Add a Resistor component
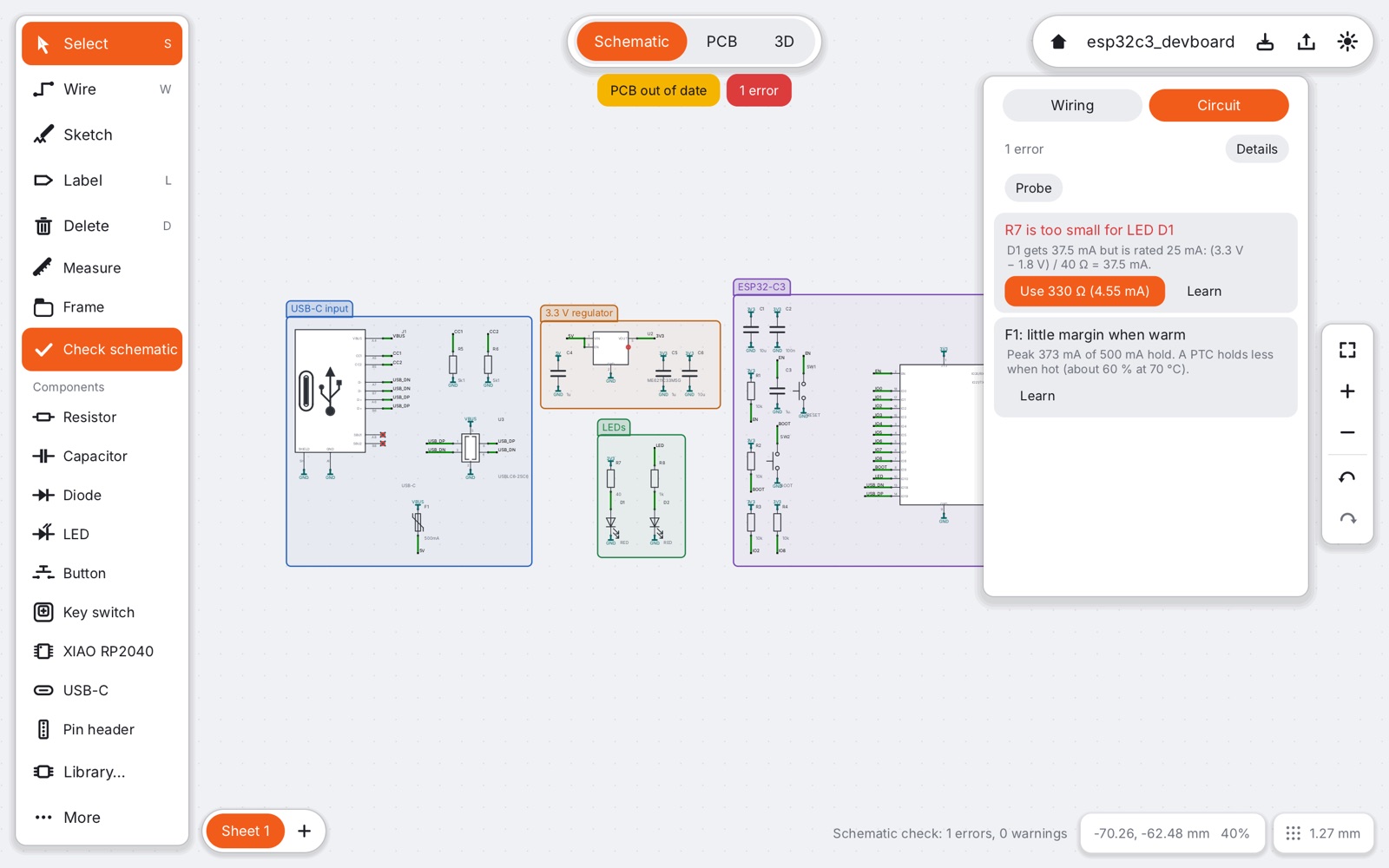The height and width of the screenshot is (868, 1389). 102,417
